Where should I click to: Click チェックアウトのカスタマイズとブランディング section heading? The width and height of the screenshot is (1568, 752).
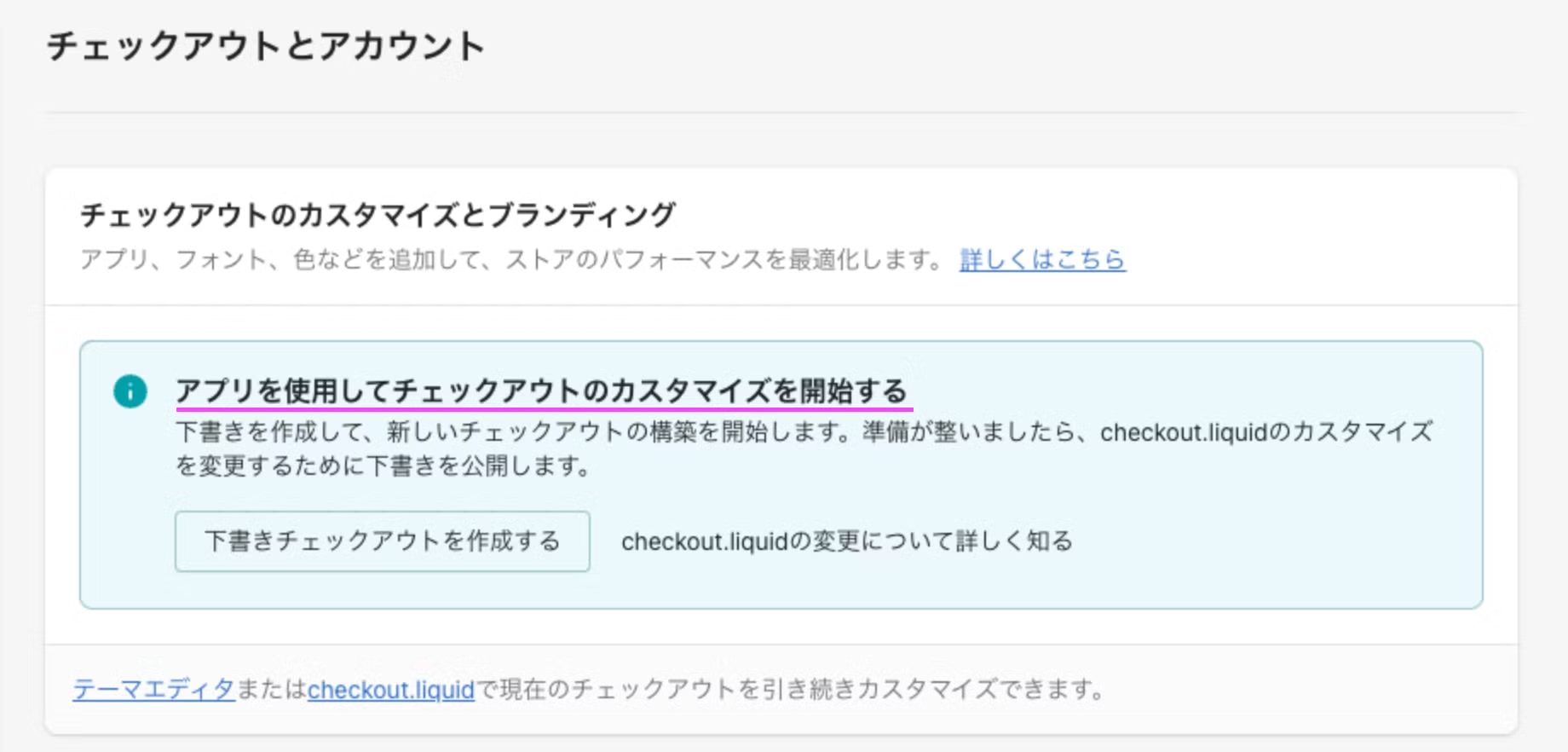tap(378, 215)
